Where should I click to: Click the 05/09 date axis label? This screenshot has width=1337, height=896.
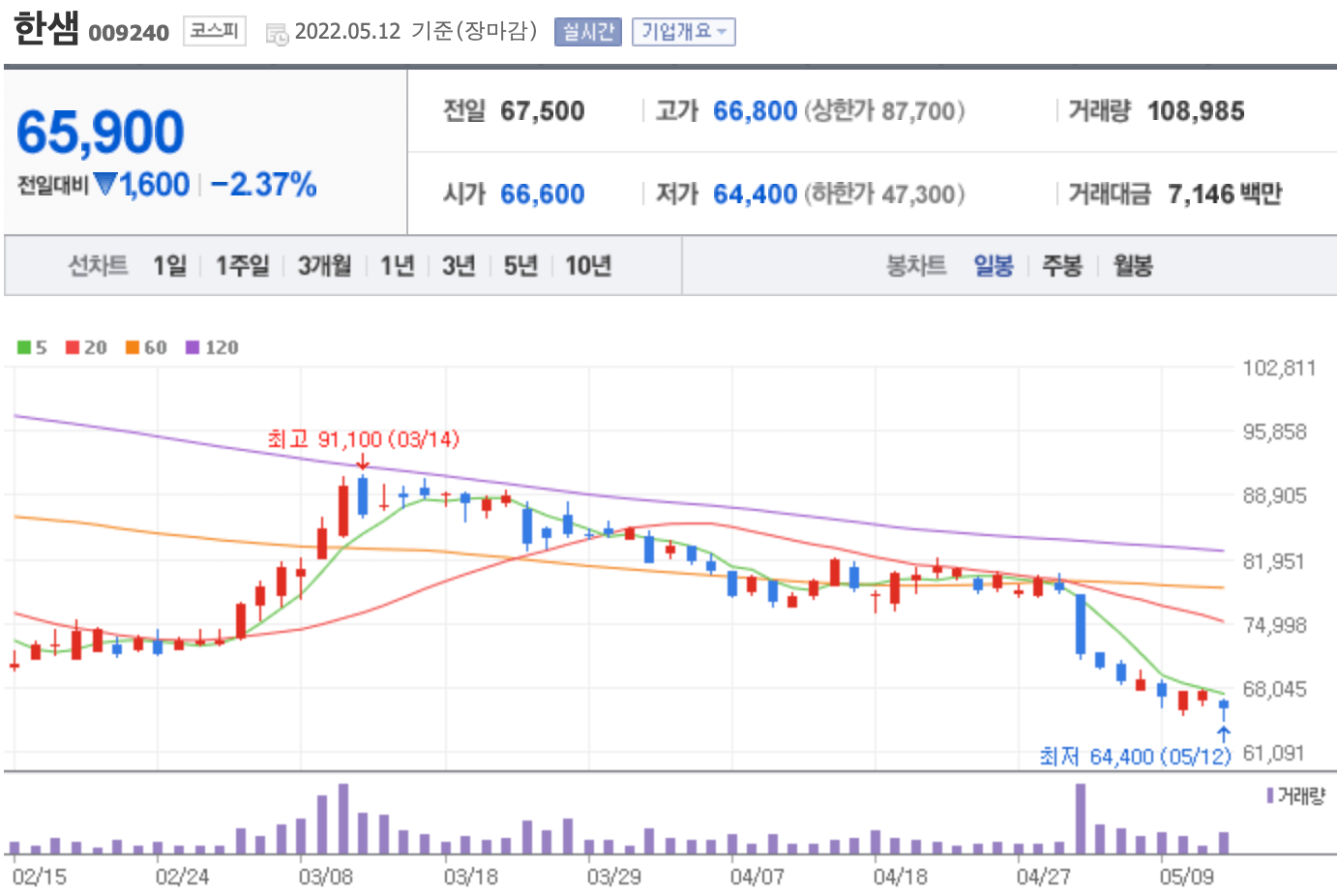pos(1187,877)
